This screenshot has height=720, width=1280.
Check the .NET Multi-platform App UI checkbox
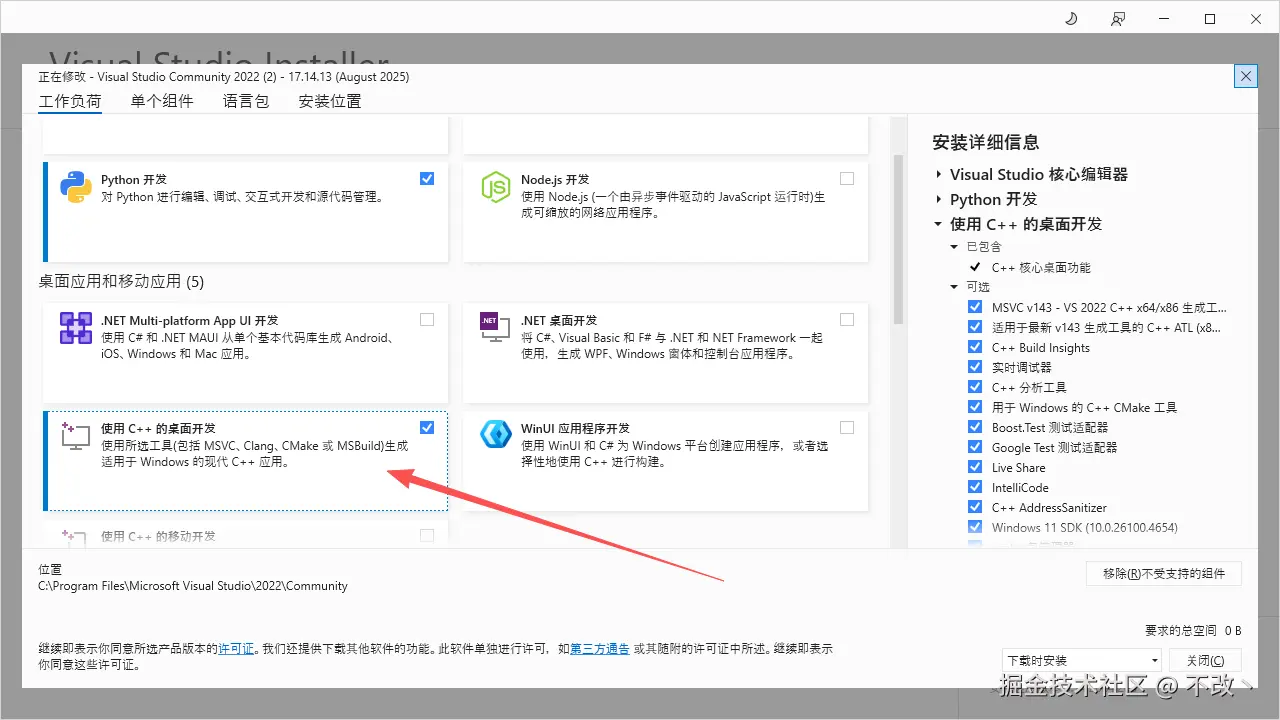pos(427,319)
